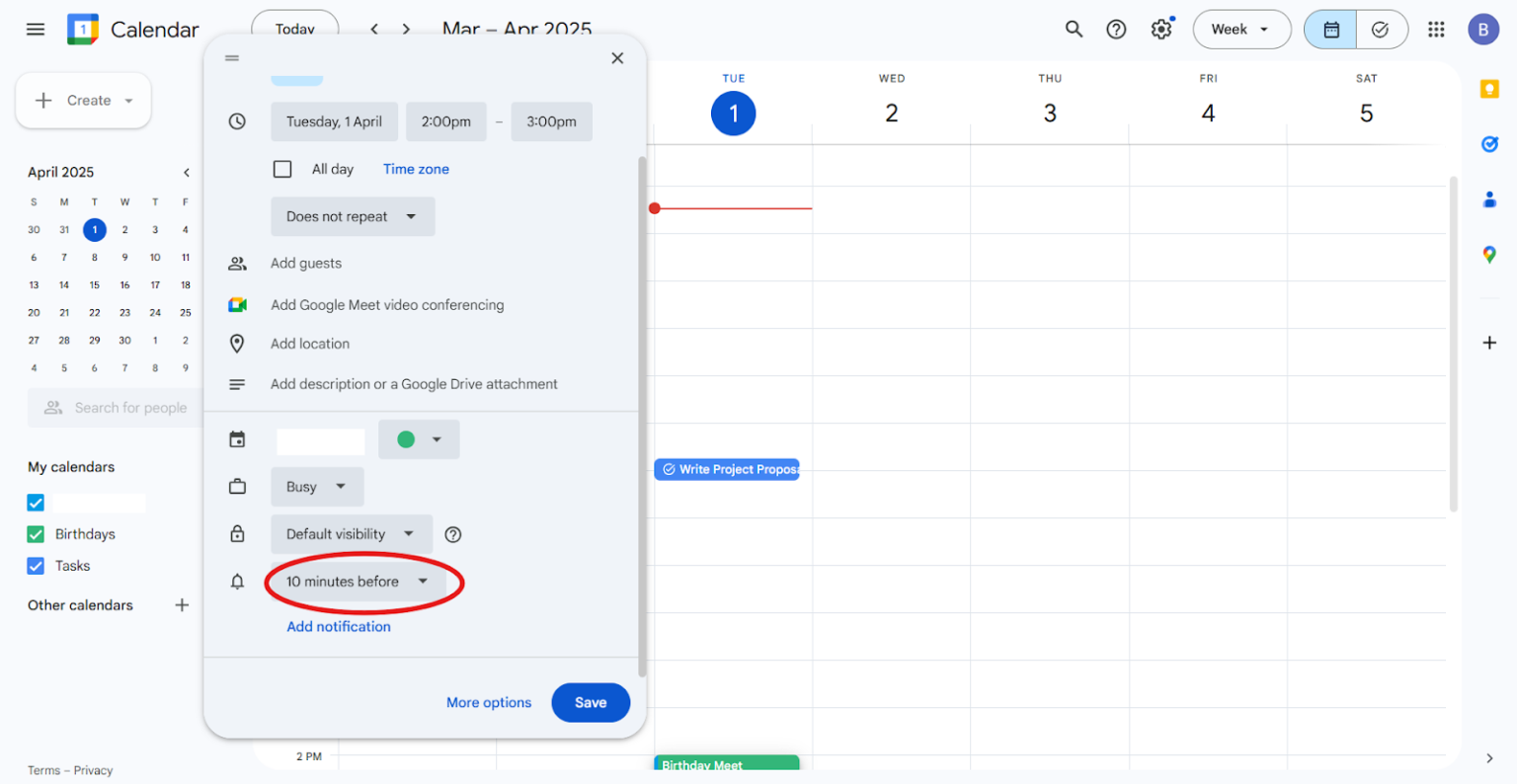
Task: Open the main hamburger menu
Action: click(x=36, y=29)
